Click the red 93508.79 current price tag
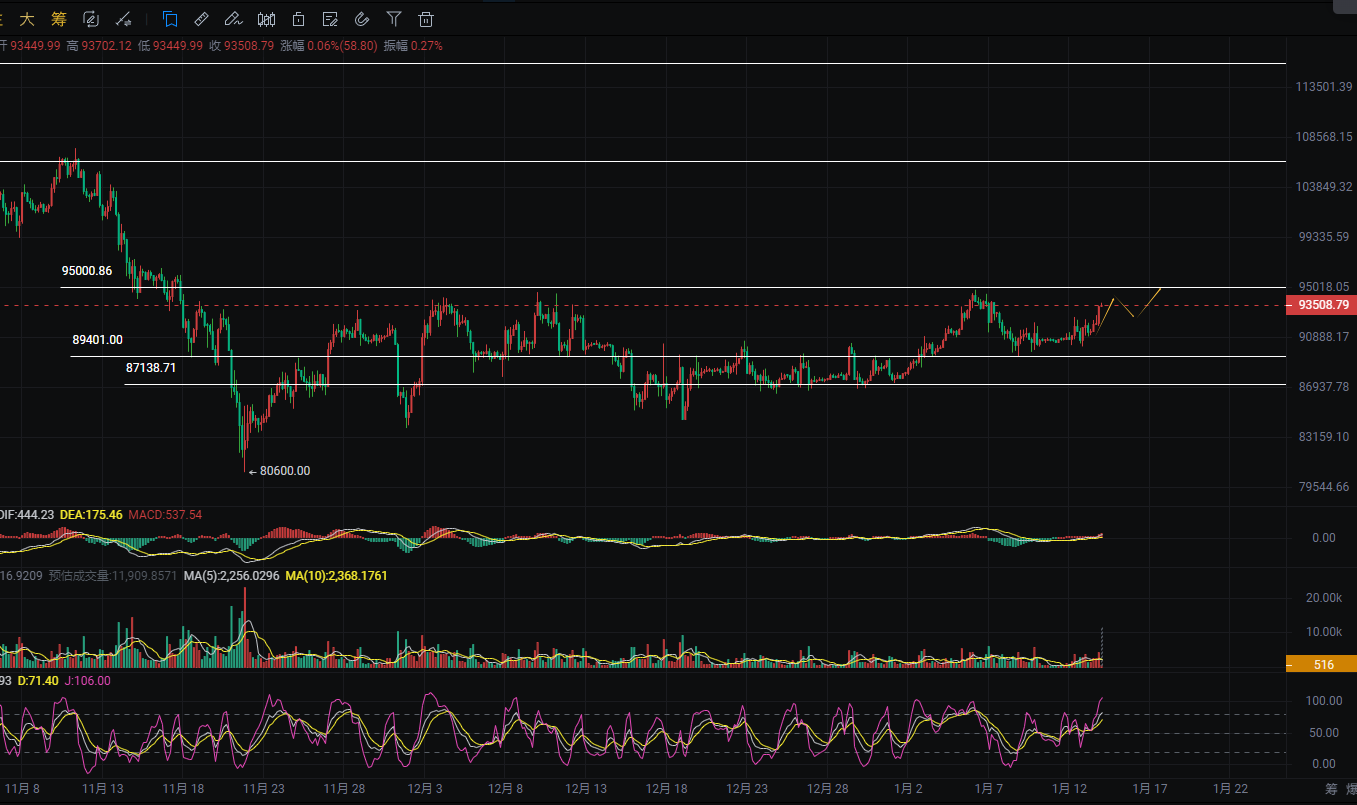Viewport: 1357px width, 805px height. (x=1322, y=305)
